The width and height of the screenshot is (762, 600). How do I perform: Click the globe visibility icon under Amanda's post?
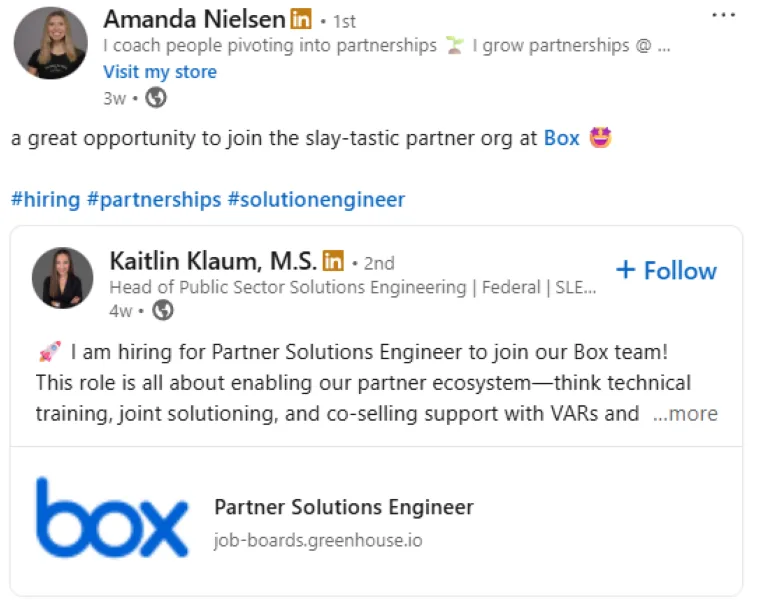point(156,98)
